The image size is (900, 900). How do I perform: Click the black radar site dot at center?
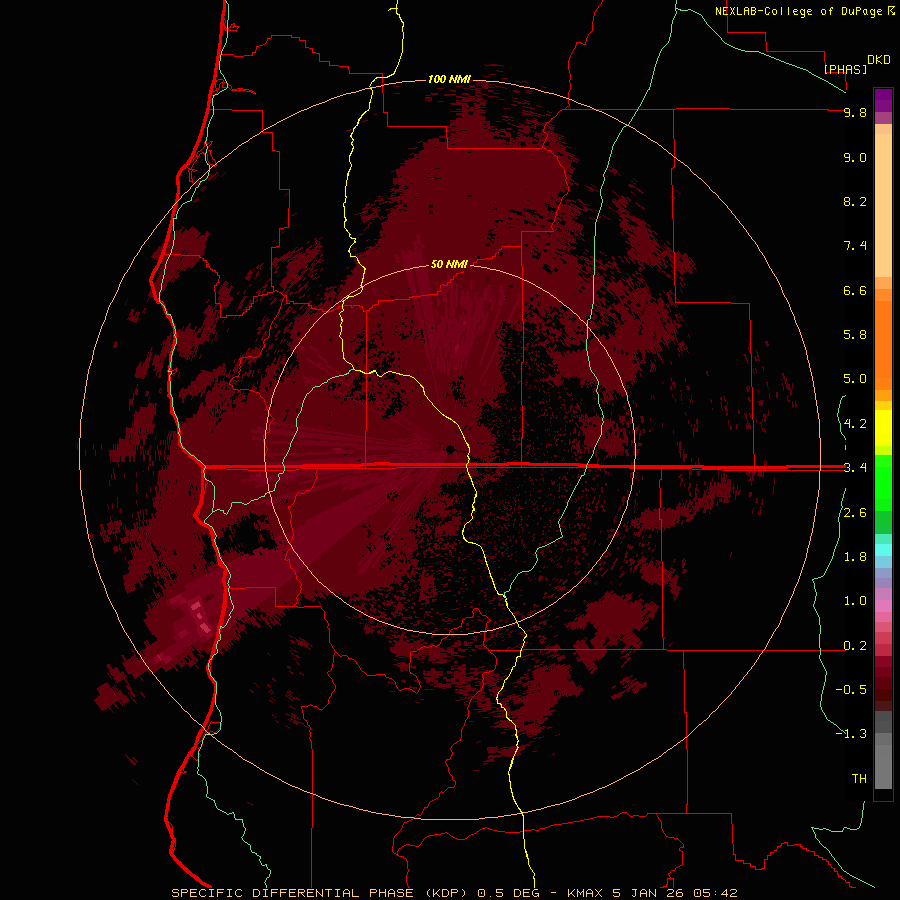point(450,449)
